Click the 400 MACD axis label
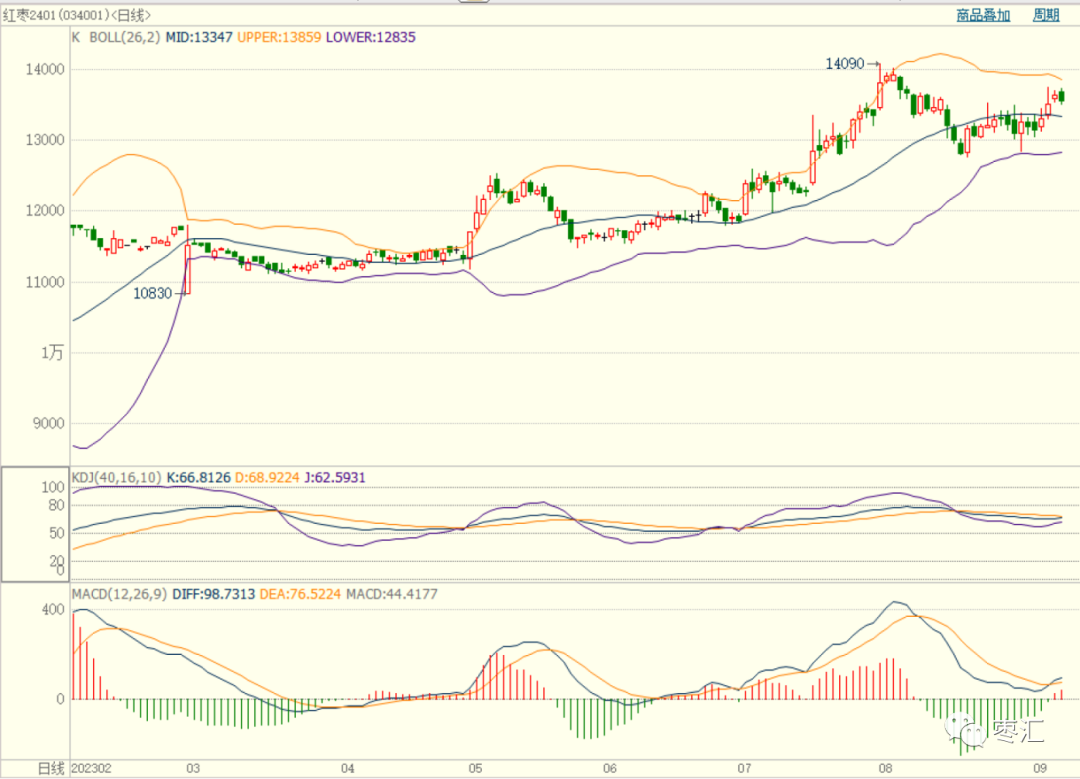This screenshot has height=779, width=1080. (53, 610)
